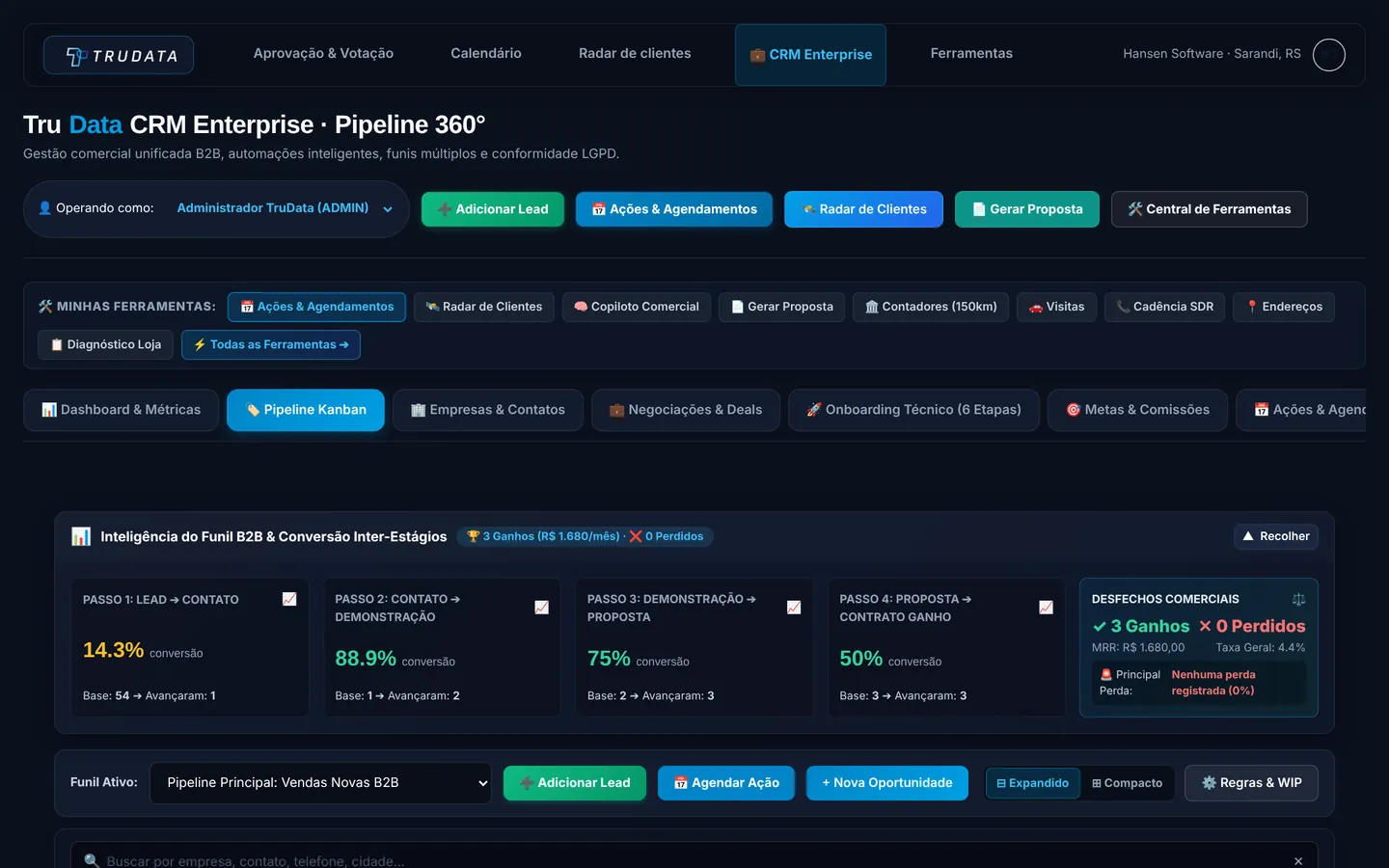Go to Ferramentas in top navigation

point(971,54)
